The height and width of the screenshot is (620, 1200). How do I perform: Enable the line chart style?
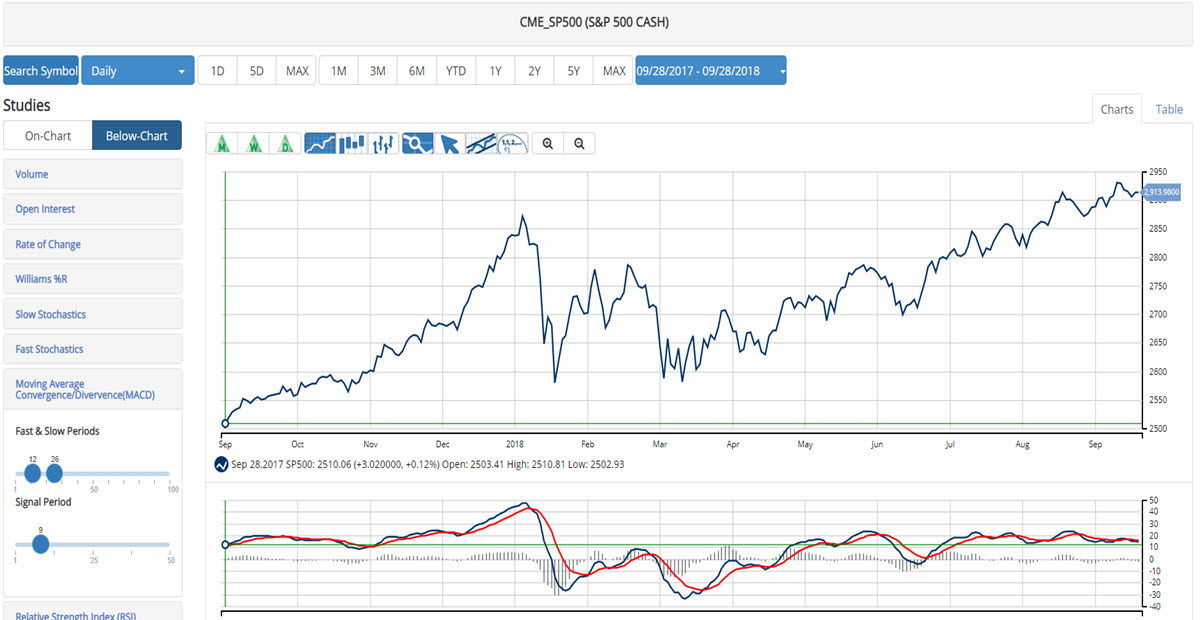tap(320, 143)
